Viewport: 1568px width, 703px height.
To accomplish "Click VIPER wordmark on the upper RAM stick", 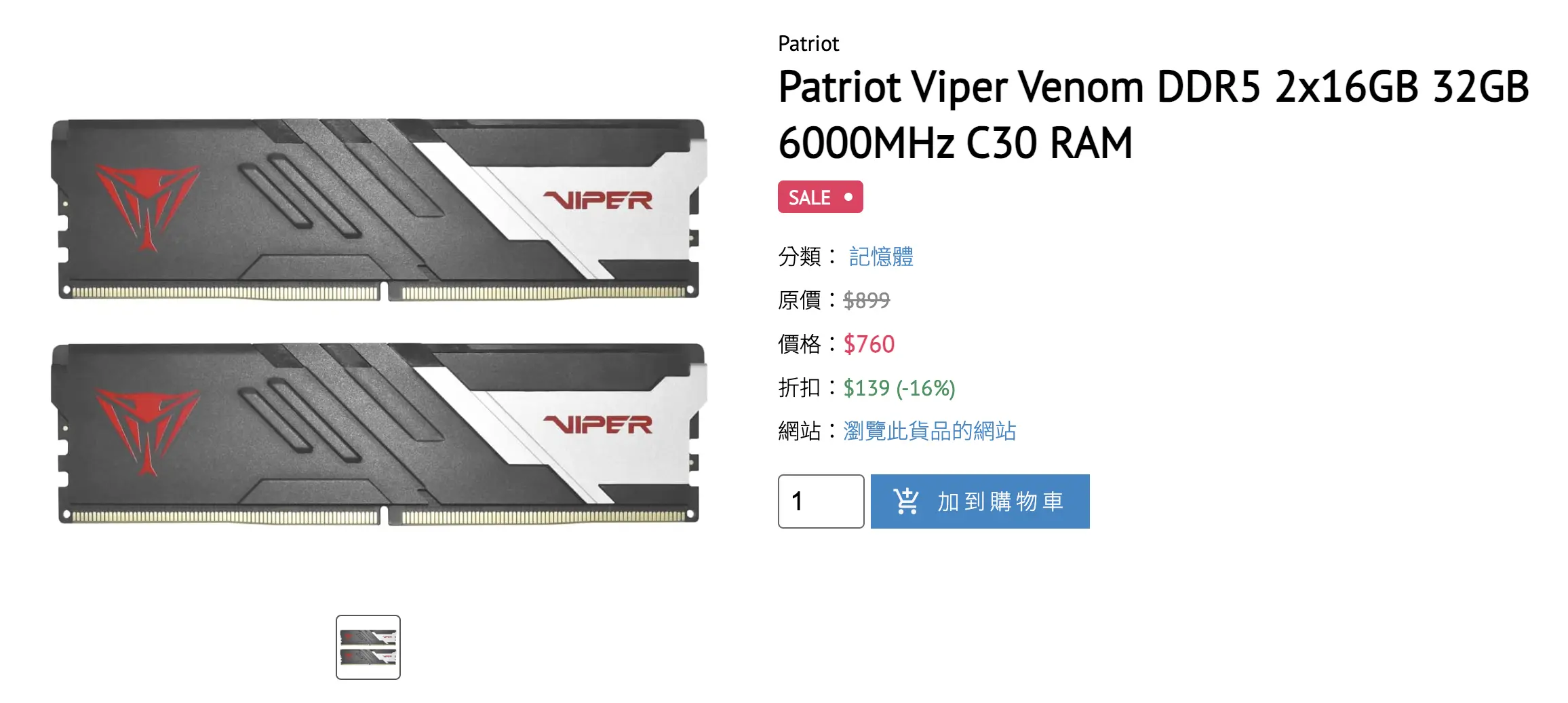I will point(598,200).
